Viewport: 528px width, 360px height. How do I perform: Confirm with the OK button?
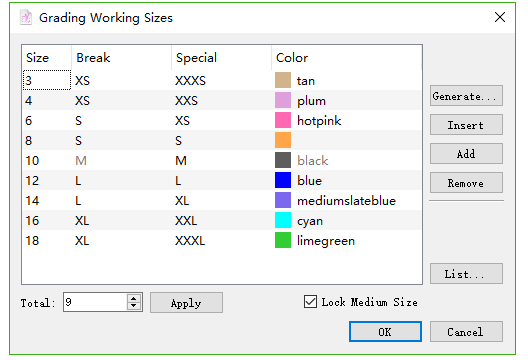click(385, 332)
